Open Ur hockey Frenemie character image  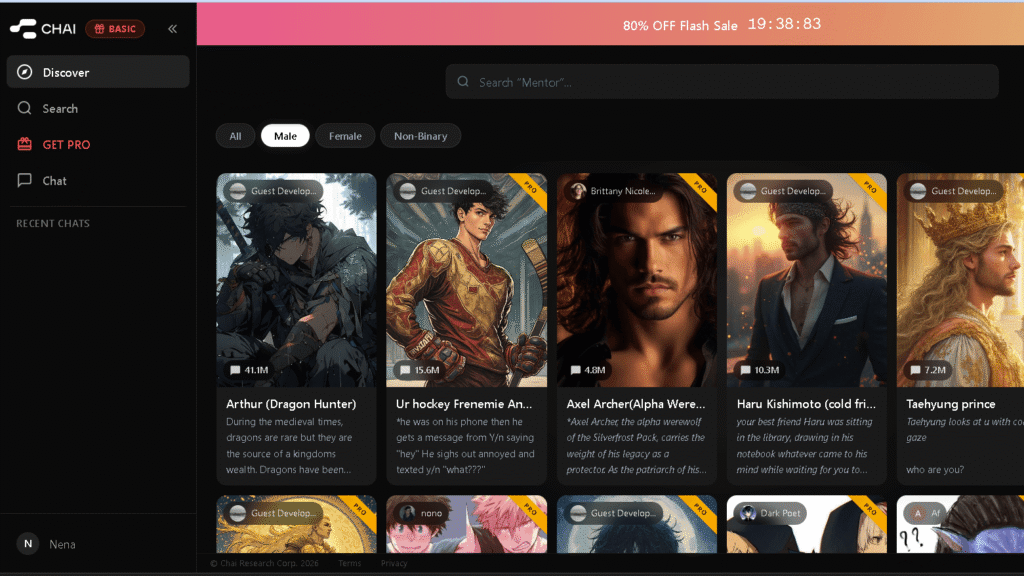pos(466,280)
